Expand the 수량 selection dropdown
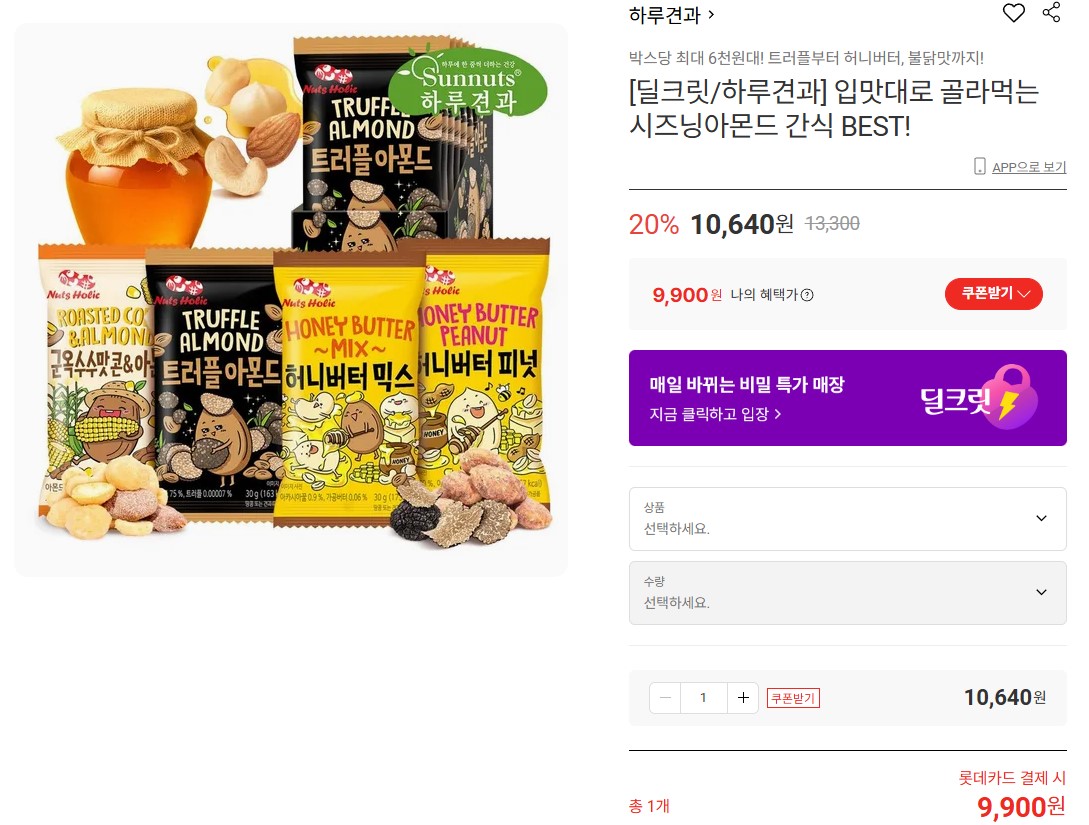Image resolution: width=1089 pixels, height=825 pixels. 847,593
